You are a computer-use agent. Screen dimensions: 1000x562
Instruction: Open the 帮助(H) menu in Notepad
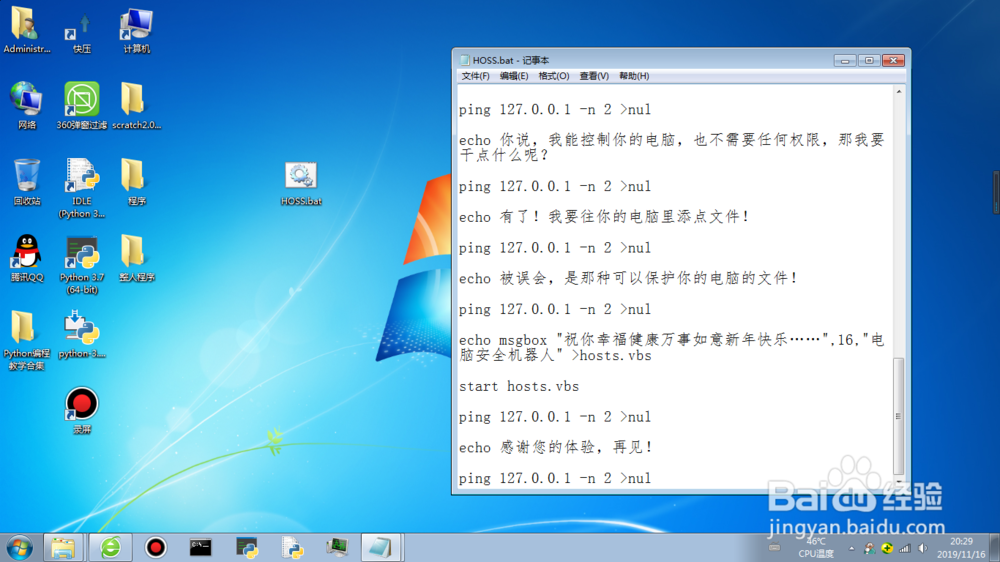click(x=634, y=76)
